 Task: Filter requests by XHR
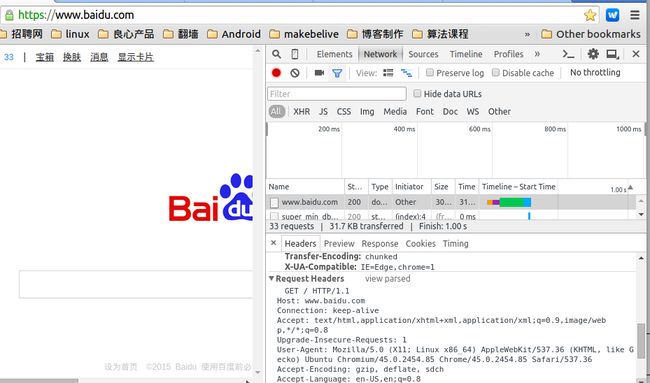pyautogui.click(x=301, y=112)
